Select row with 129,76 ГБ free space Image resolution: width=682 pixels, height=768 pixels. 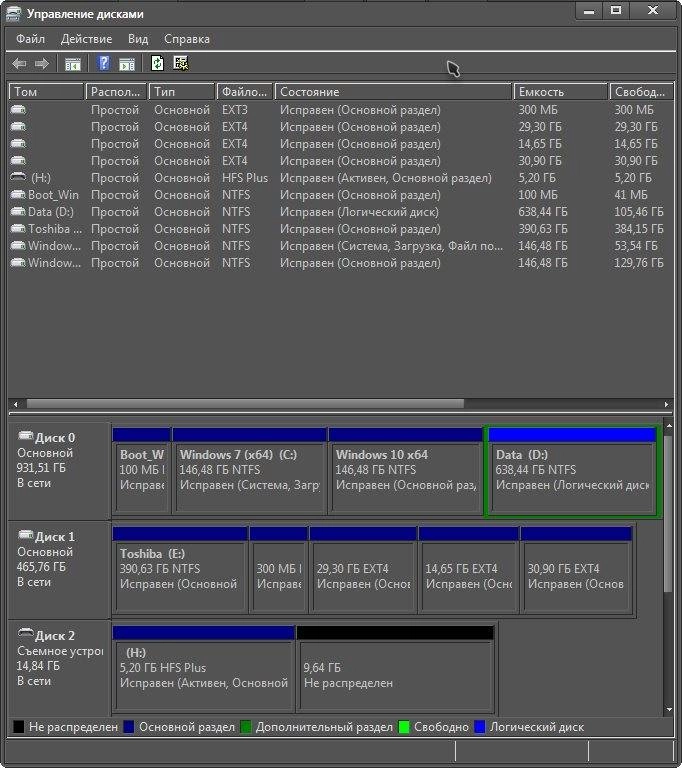(x=340, y=263)
